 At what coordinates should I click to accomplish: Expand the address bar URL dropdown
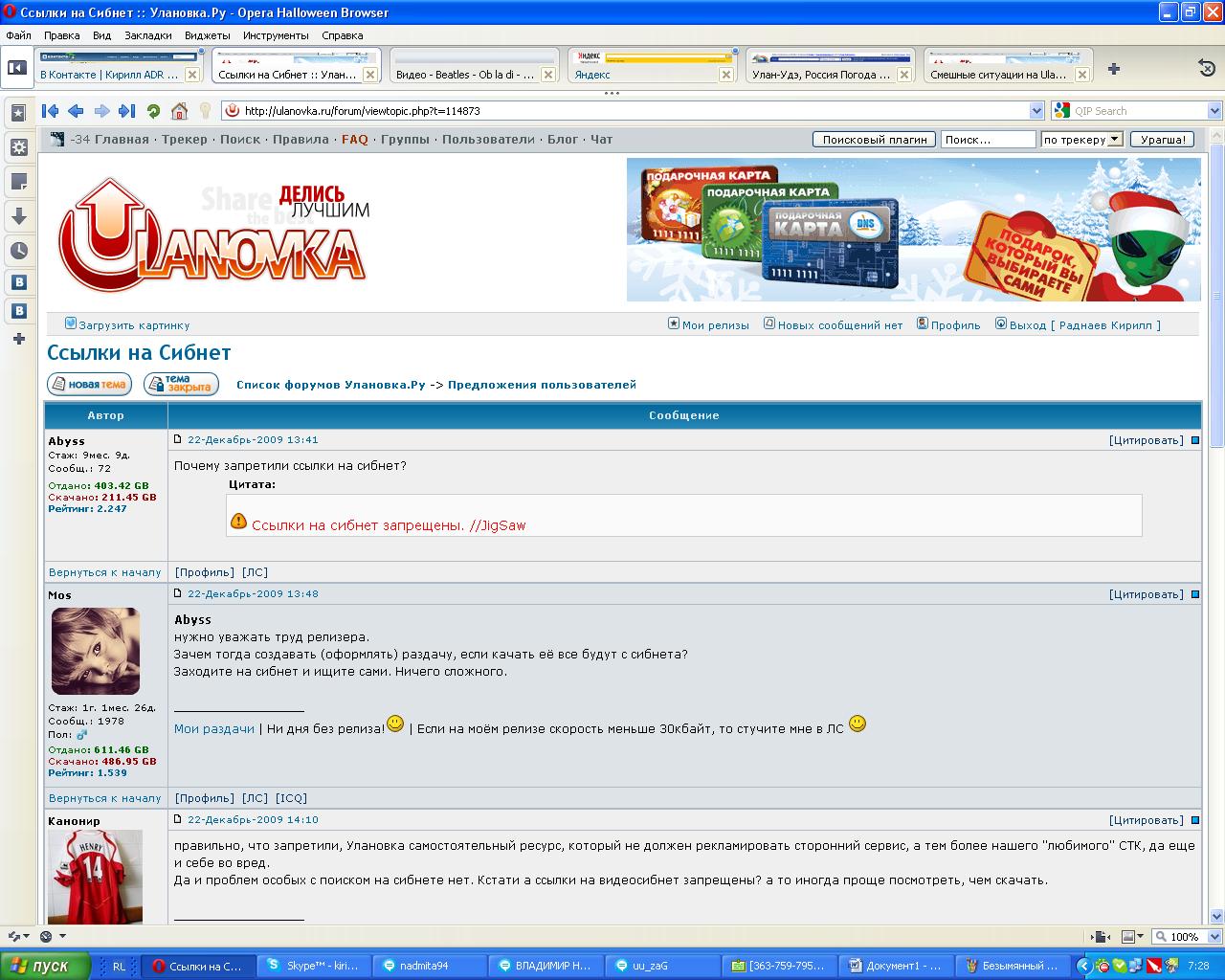coord(1036,111)
